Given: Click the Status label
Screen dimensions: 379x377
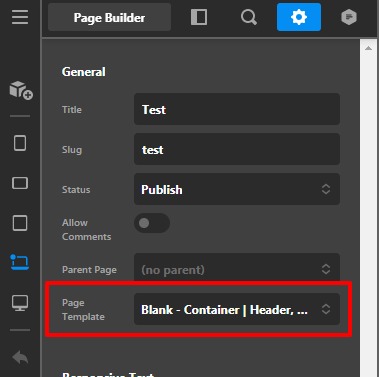Looking at the screenshot, I should tap(76, 190).
